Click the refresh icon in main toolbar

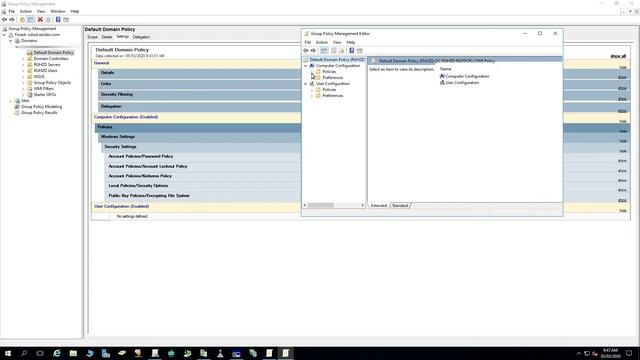tap(48, 20)
